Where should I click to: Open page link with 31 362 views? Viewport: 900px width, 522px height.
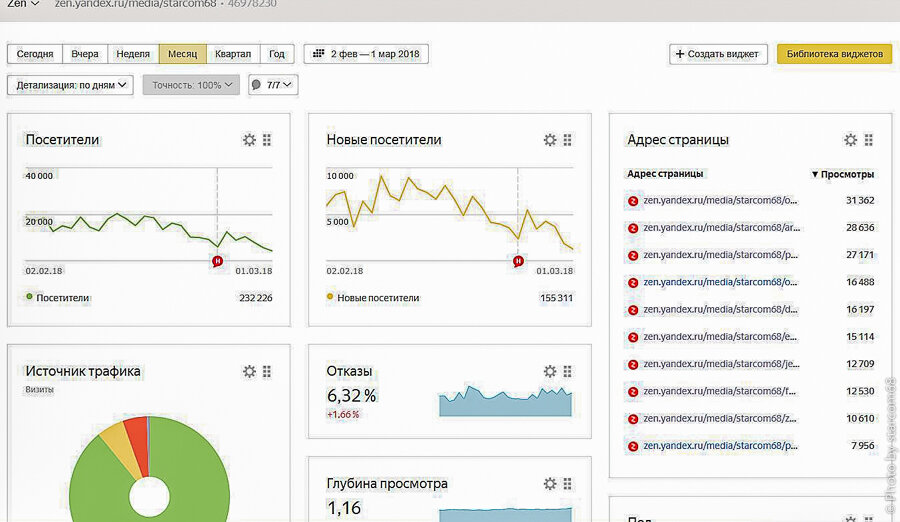click(720, 200)
